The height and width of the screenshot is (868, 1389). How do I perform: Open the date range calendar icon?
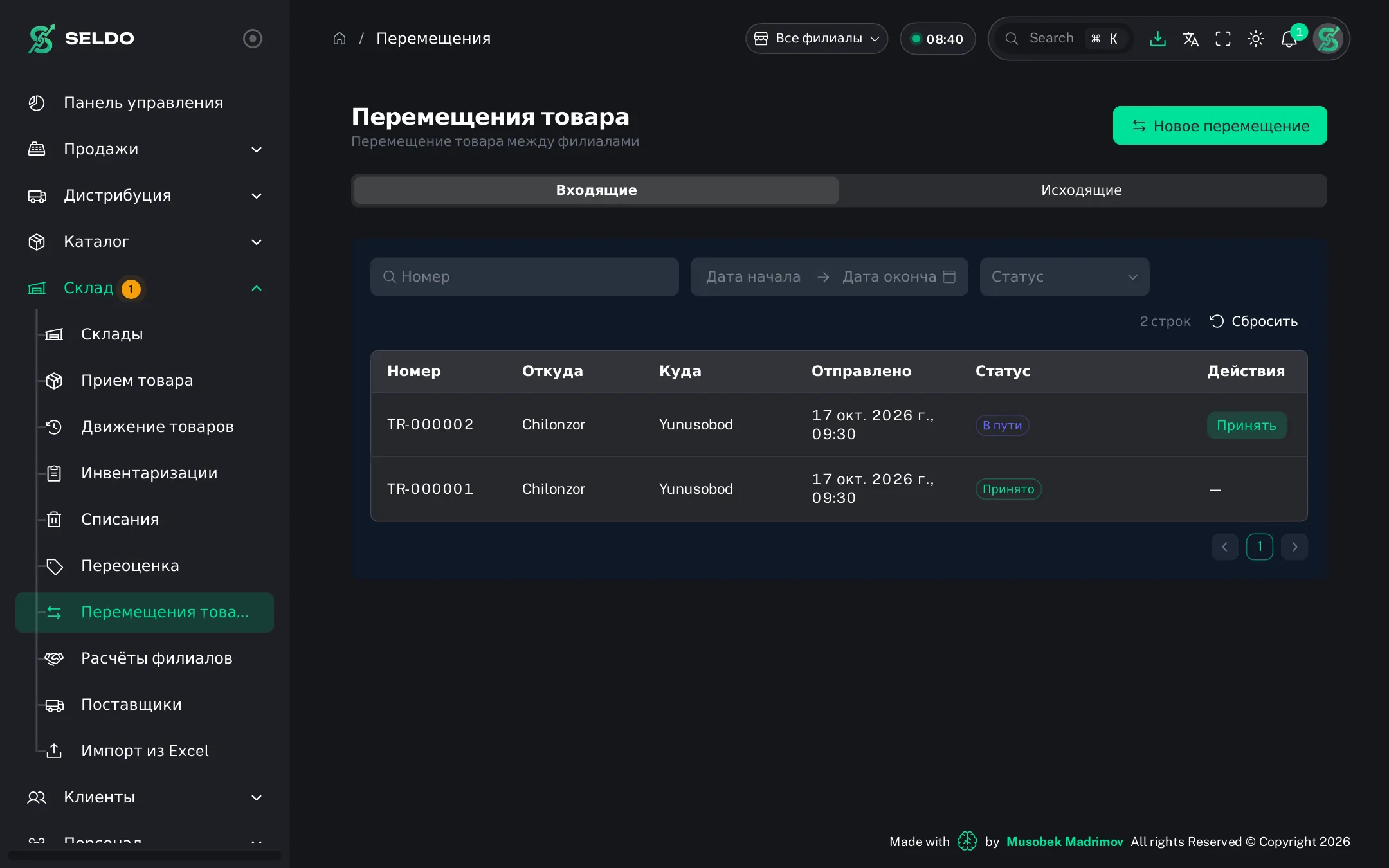949,276
